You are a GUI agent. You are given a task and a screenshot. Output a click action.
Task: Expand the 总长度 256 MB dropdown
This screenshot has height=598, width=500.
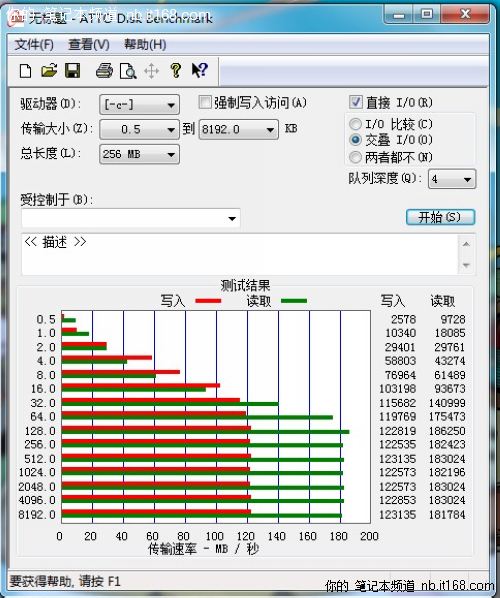pyautogui.click(x=140, y=154)
